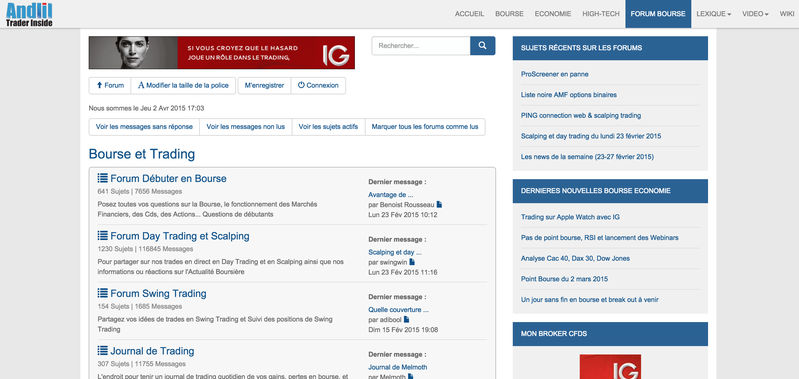The width and height of the screenshot is (799, 379).
Task: Open Pas de point bourse, RSI et Webinars
Action: coord(599,238)
